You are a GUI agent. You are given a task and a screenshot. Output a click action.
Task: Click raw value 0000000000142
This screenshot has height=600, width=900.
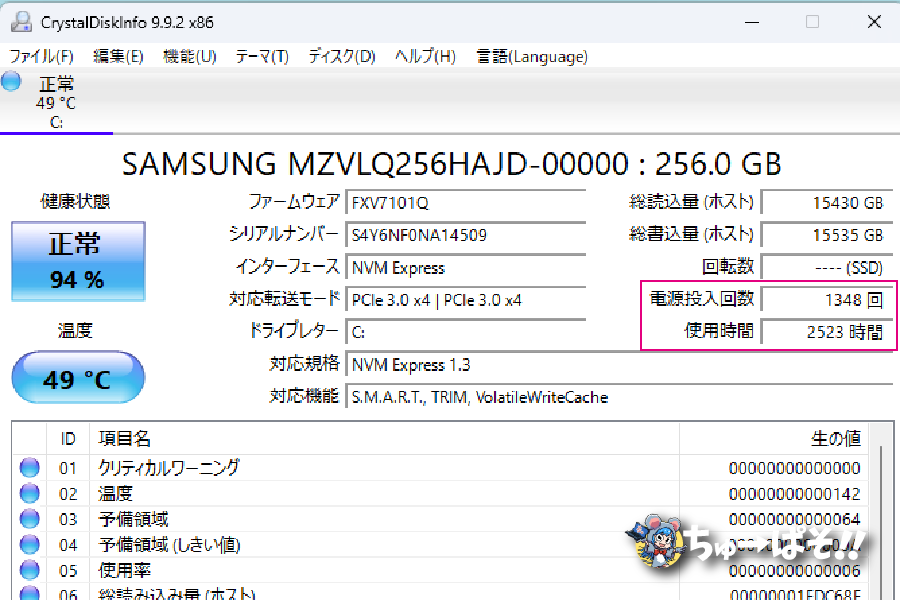(794, 494)
